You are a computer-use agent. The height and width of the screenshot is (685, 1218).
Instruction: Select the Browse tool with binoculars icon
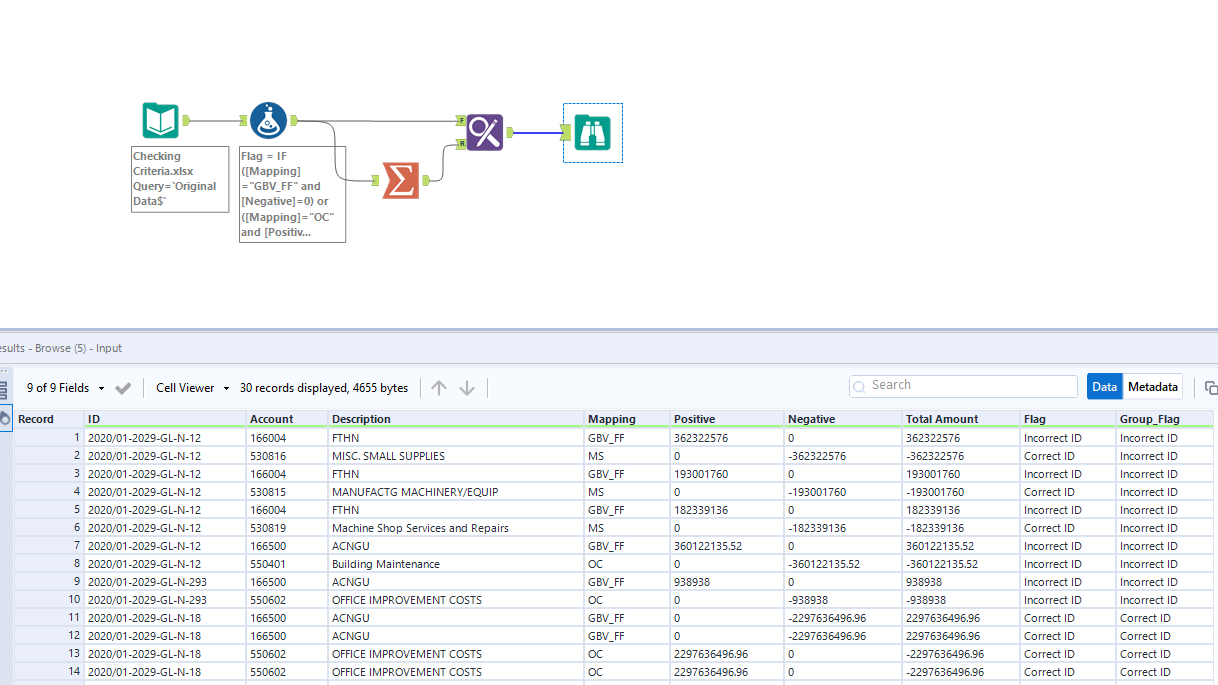click(x=592, y=132)
